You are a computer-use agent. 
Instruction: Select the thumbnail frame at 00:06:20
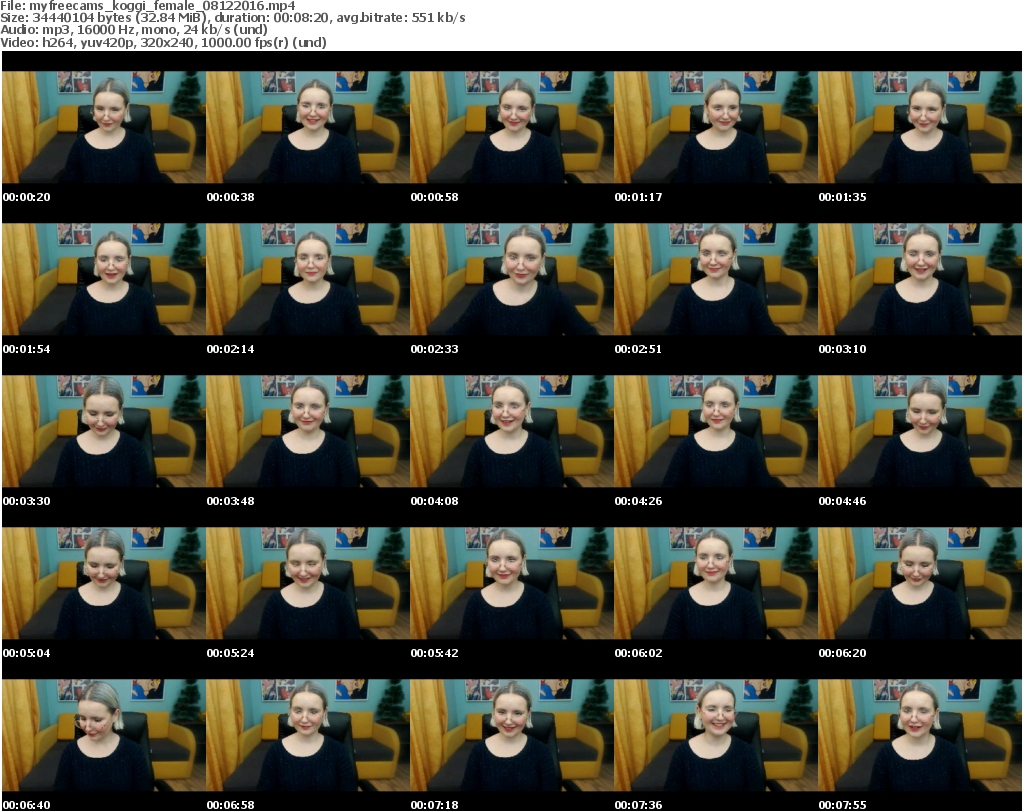click(920, 584)
